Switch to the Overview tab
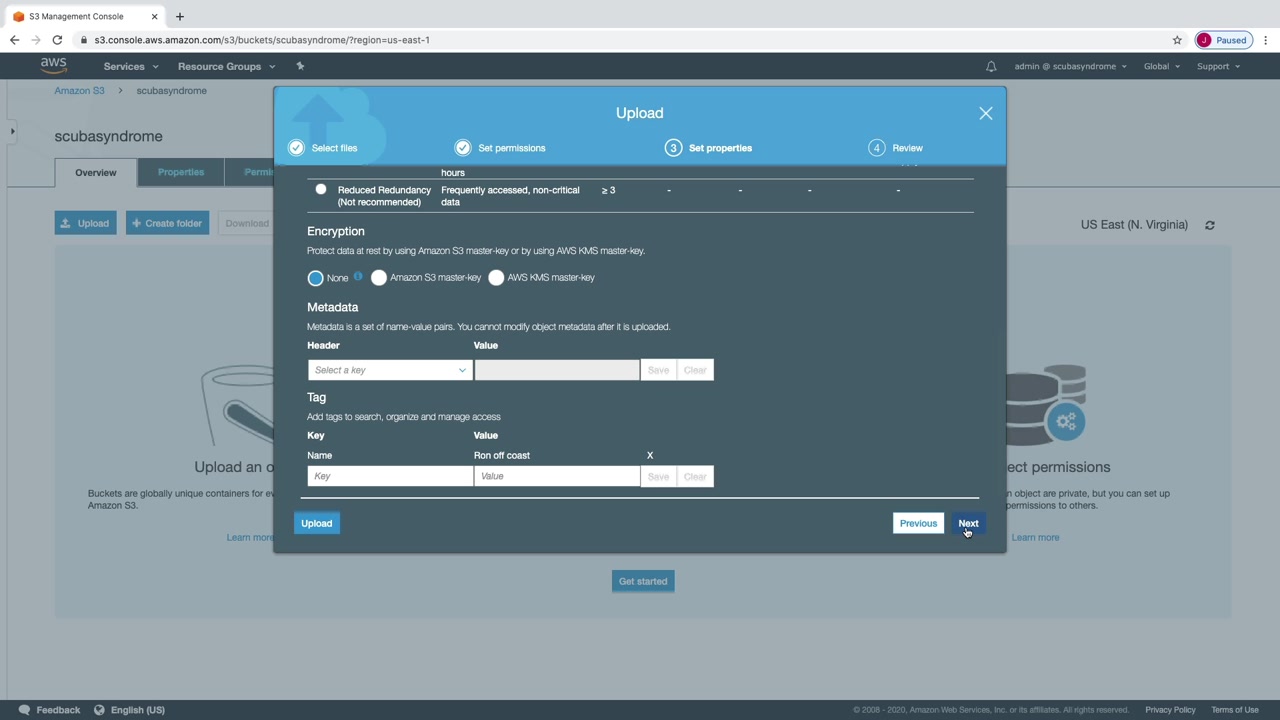Image resolution: width=1280 pixels, height=720 pixels. click(x=96, y=172)
